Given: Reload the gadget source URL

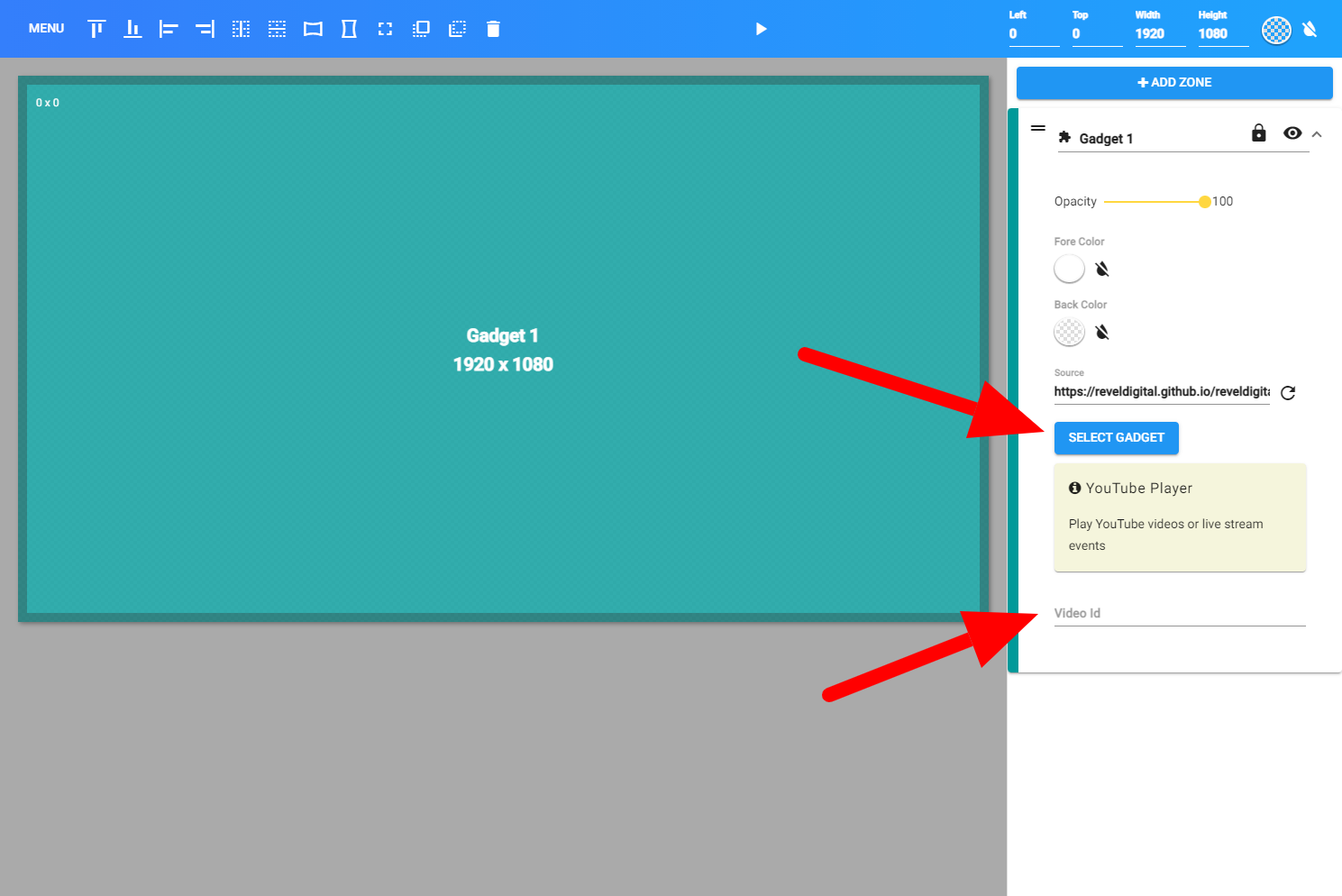Looking at the screenshot, I should 1288,393.
